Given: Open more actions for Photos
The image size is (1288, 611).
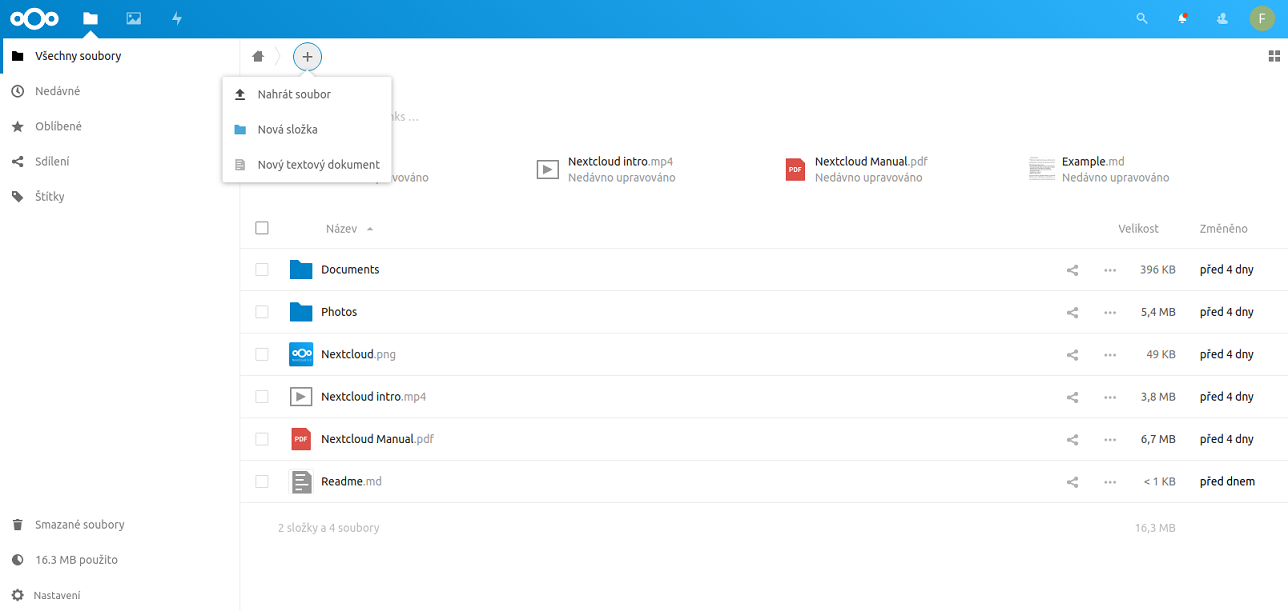Looking at the screenshot, I should (x=1110, y=312).
